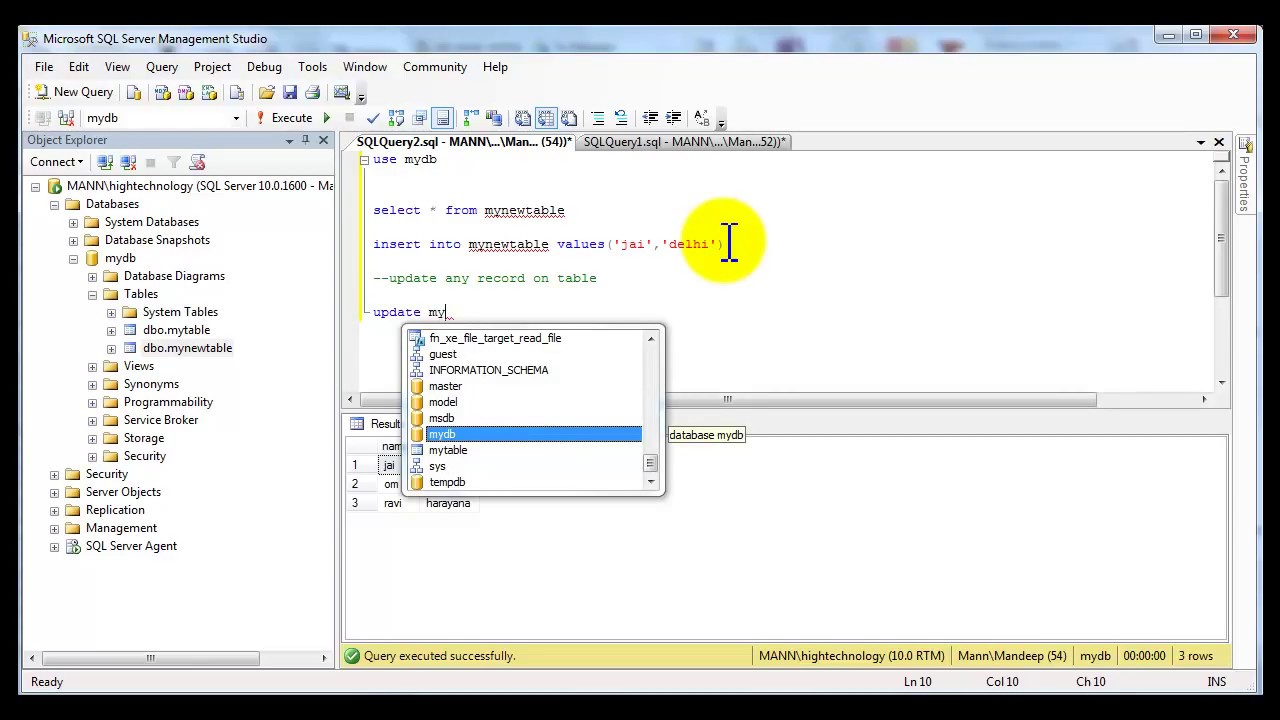Toggle Results to Text mode button
The height and width of the screenshot is (720, 1280).
(522, 118)
